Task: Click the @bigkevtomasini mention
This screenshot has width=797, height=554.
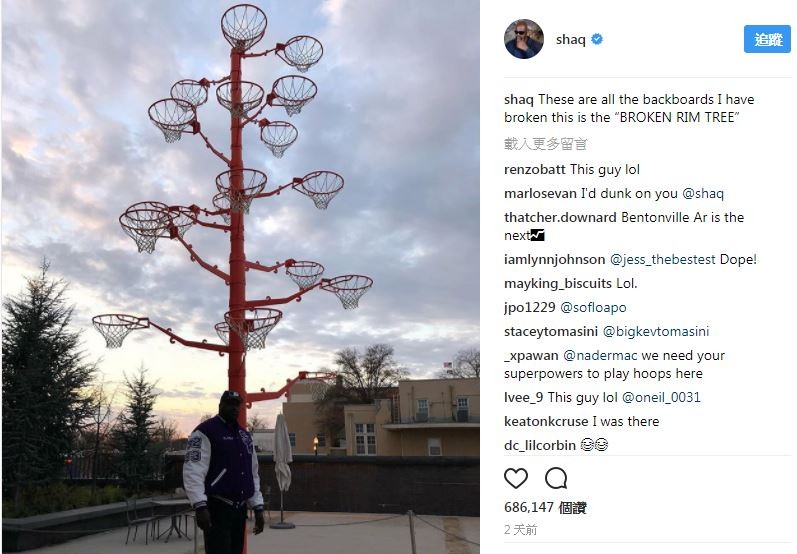Action: [x=656, y=331]
